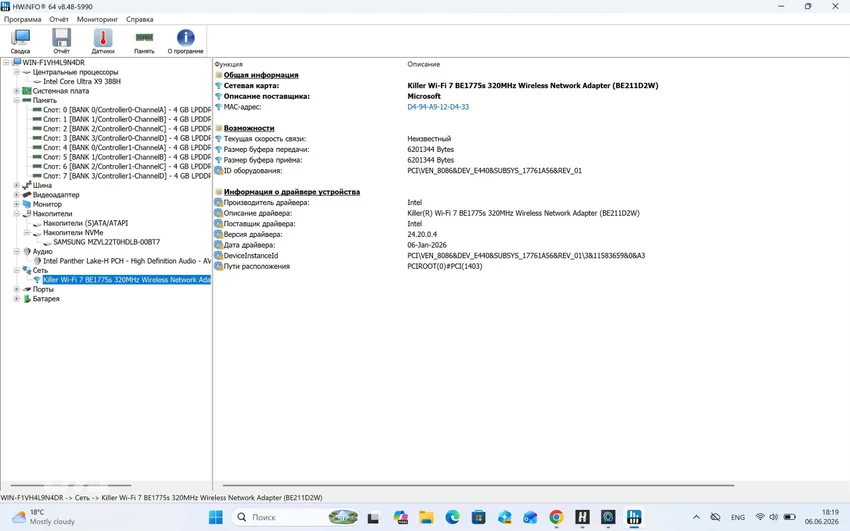Expand the Монитор tree node
Viewport: 850px width, 531px height.
click(x=16, y=204)
